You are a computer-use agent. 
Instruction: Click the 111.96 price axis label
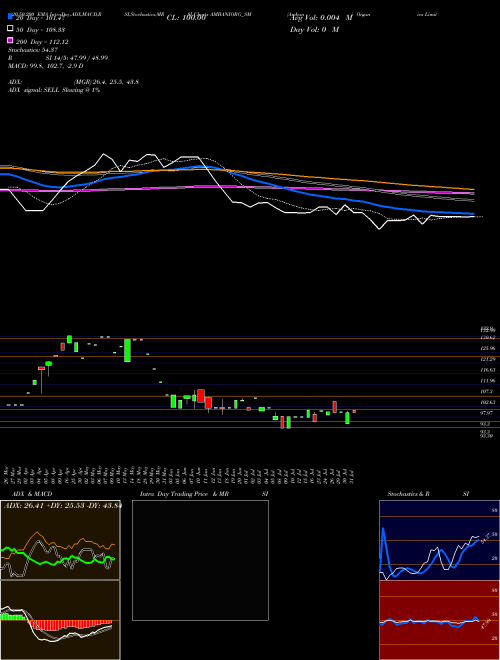pos(488,381)
